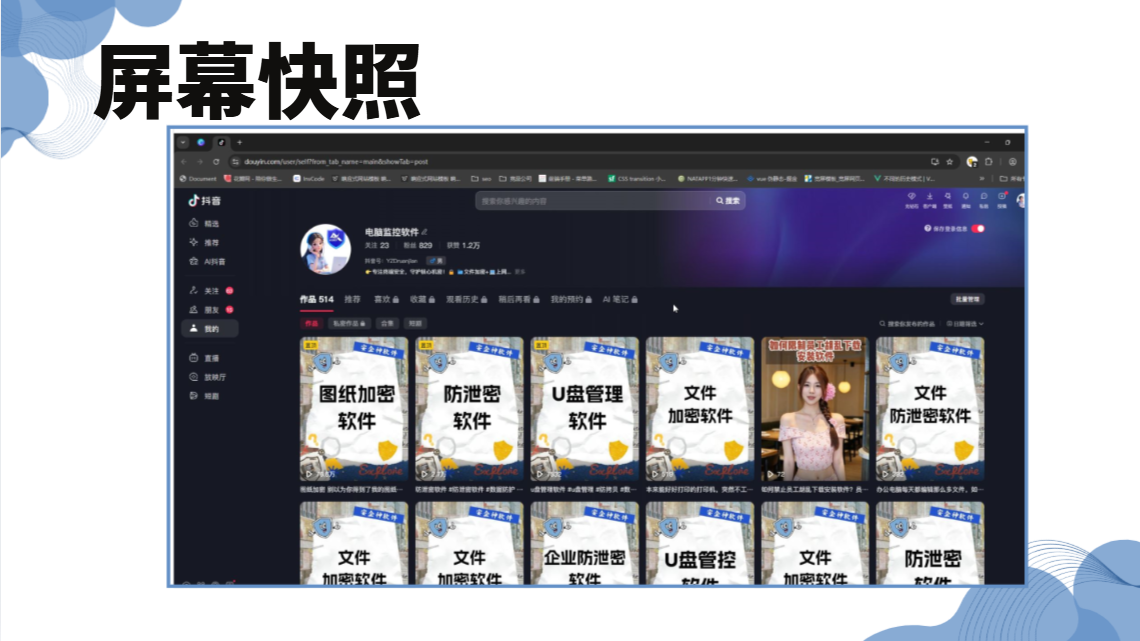This screenshot has height=641, width=1140.
Task: Expand the 日期筛选 dropdown
Action: [x=966, y=323]
